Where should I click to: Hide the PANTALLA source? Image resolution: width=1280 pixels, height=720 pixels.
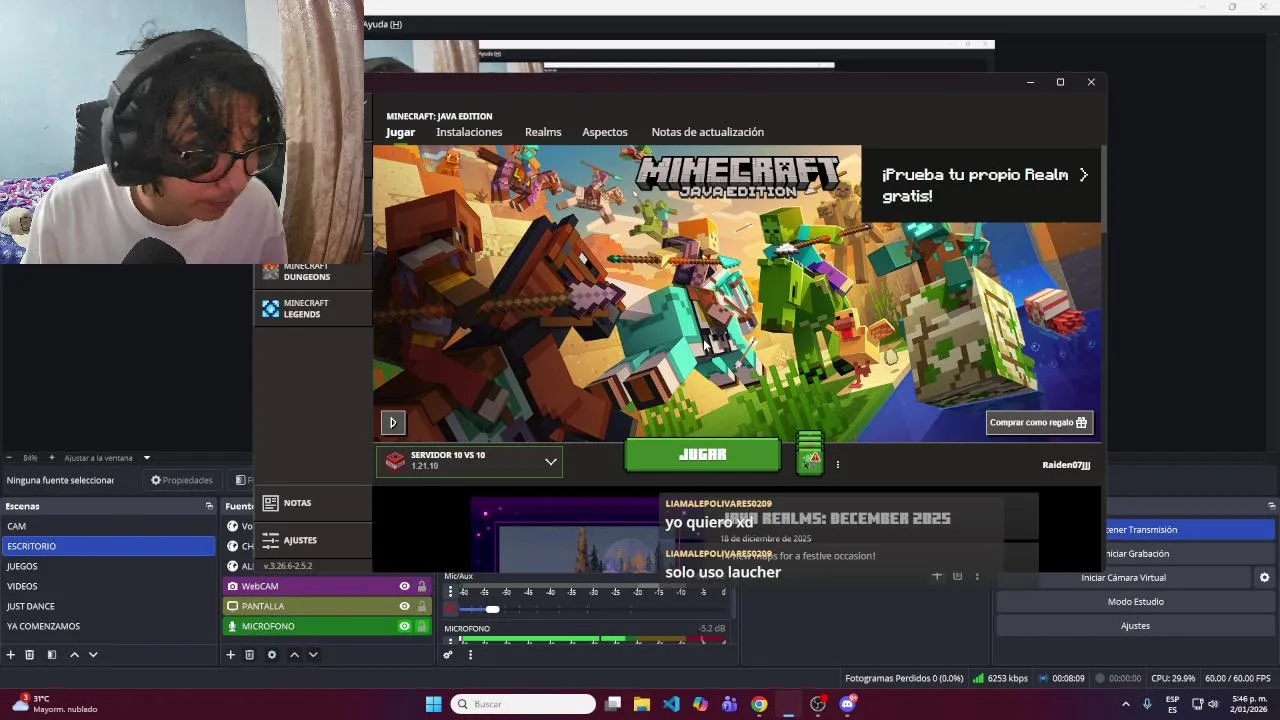click(404, 606)
